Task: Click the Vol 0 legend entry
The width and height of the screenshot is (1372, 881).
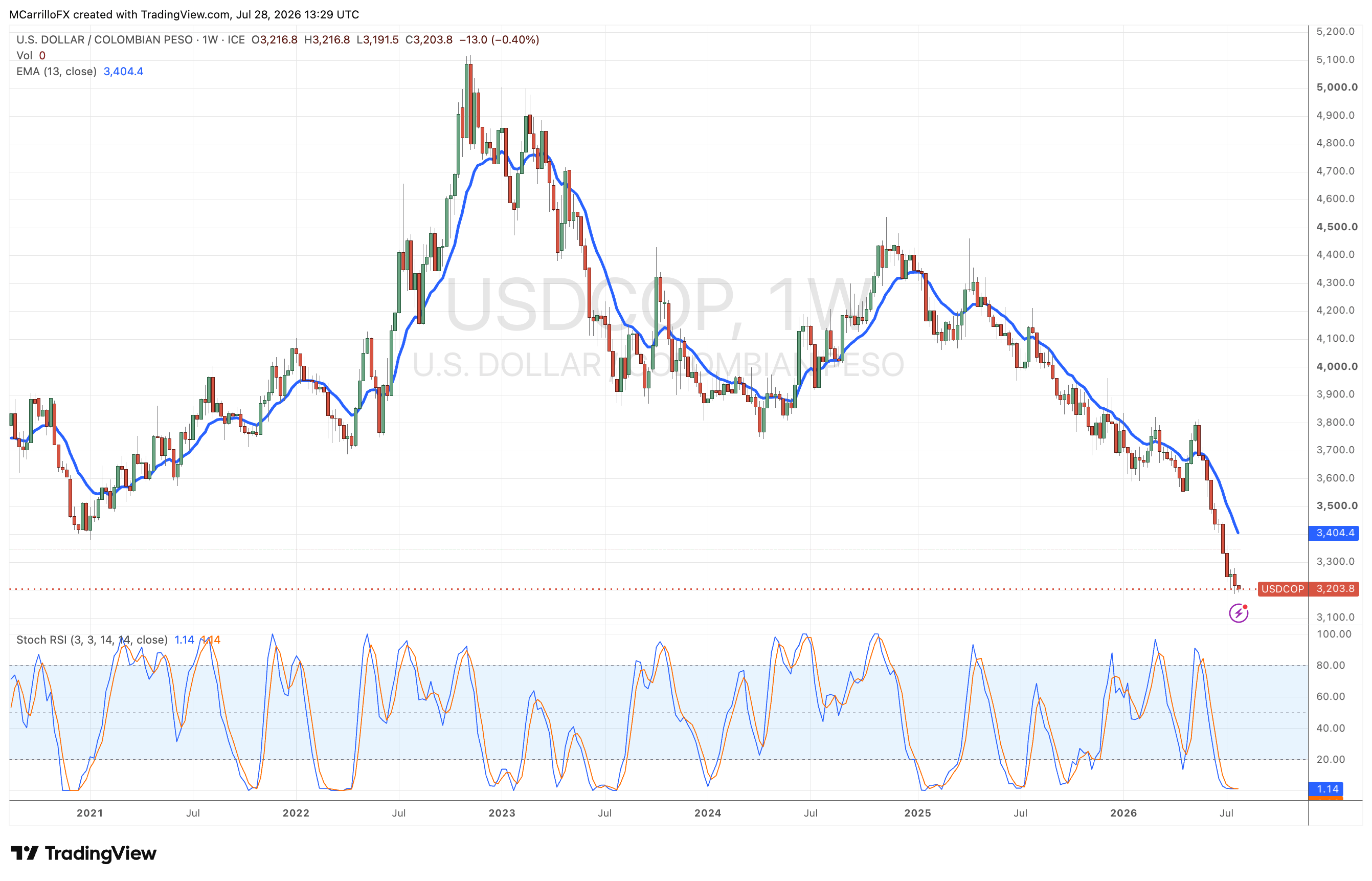Action: point(31,55)
